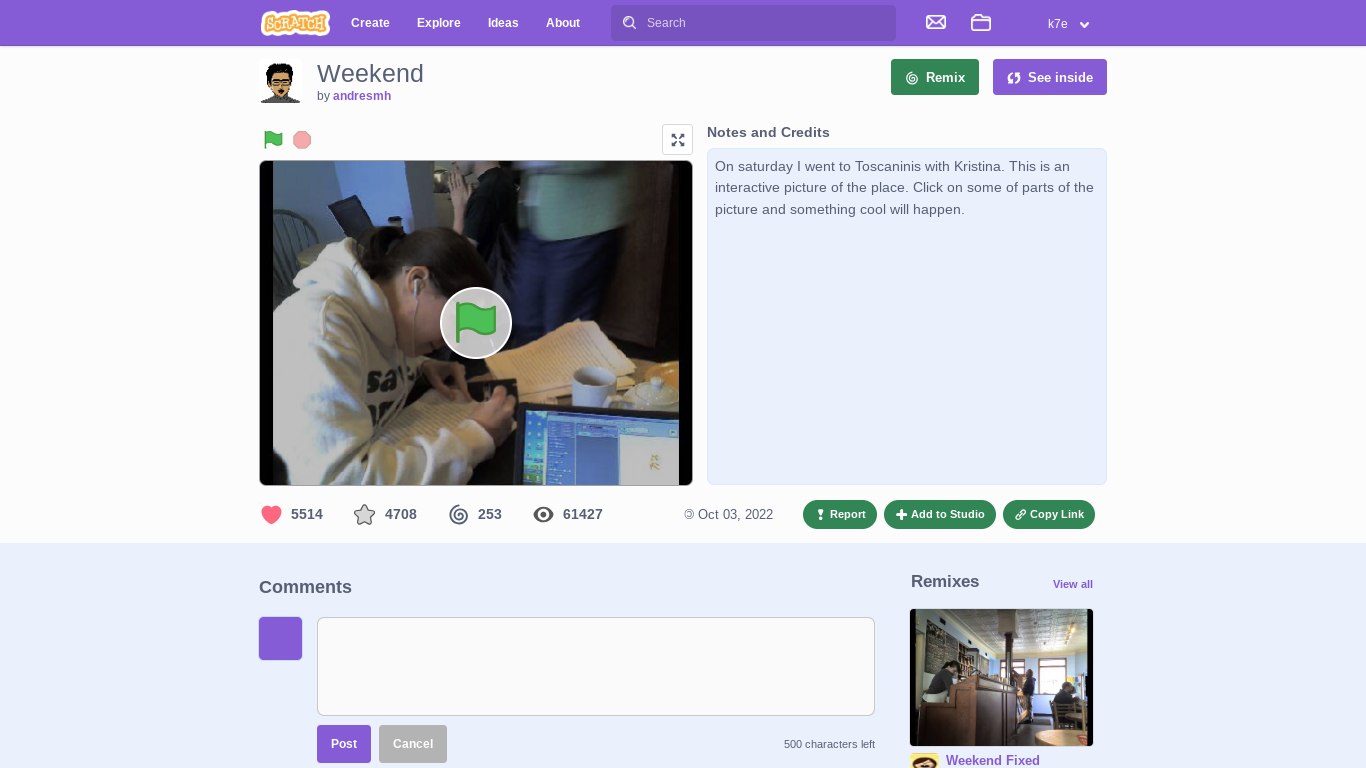Open the Messages envelope icon
1366x768 pixels.
click(x=936, y=22)
